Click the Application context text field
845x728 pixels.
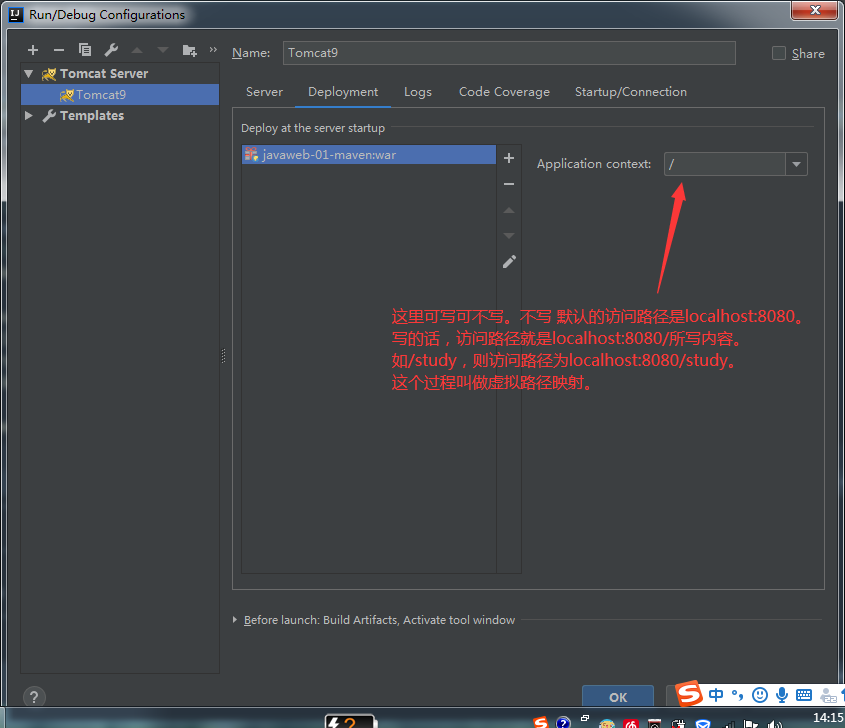(x=724, y=164)
